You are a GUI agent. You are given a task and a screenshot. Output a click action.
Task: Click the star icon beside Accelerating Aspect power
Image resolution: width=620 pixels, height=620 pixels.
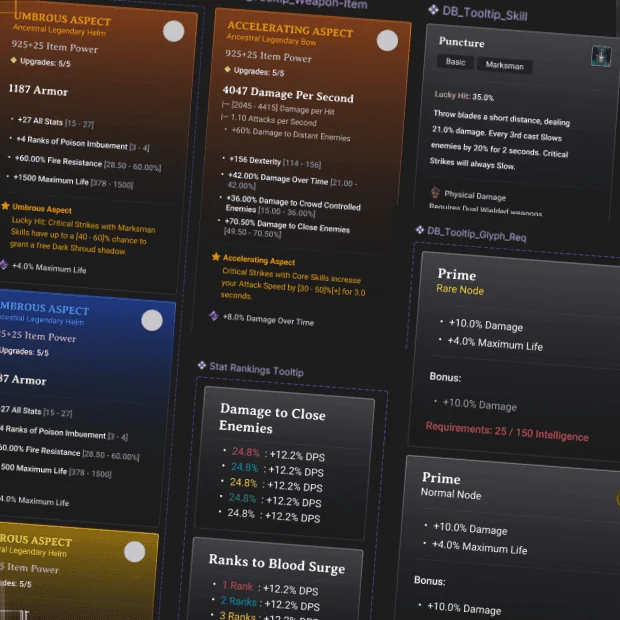[215, 257]
